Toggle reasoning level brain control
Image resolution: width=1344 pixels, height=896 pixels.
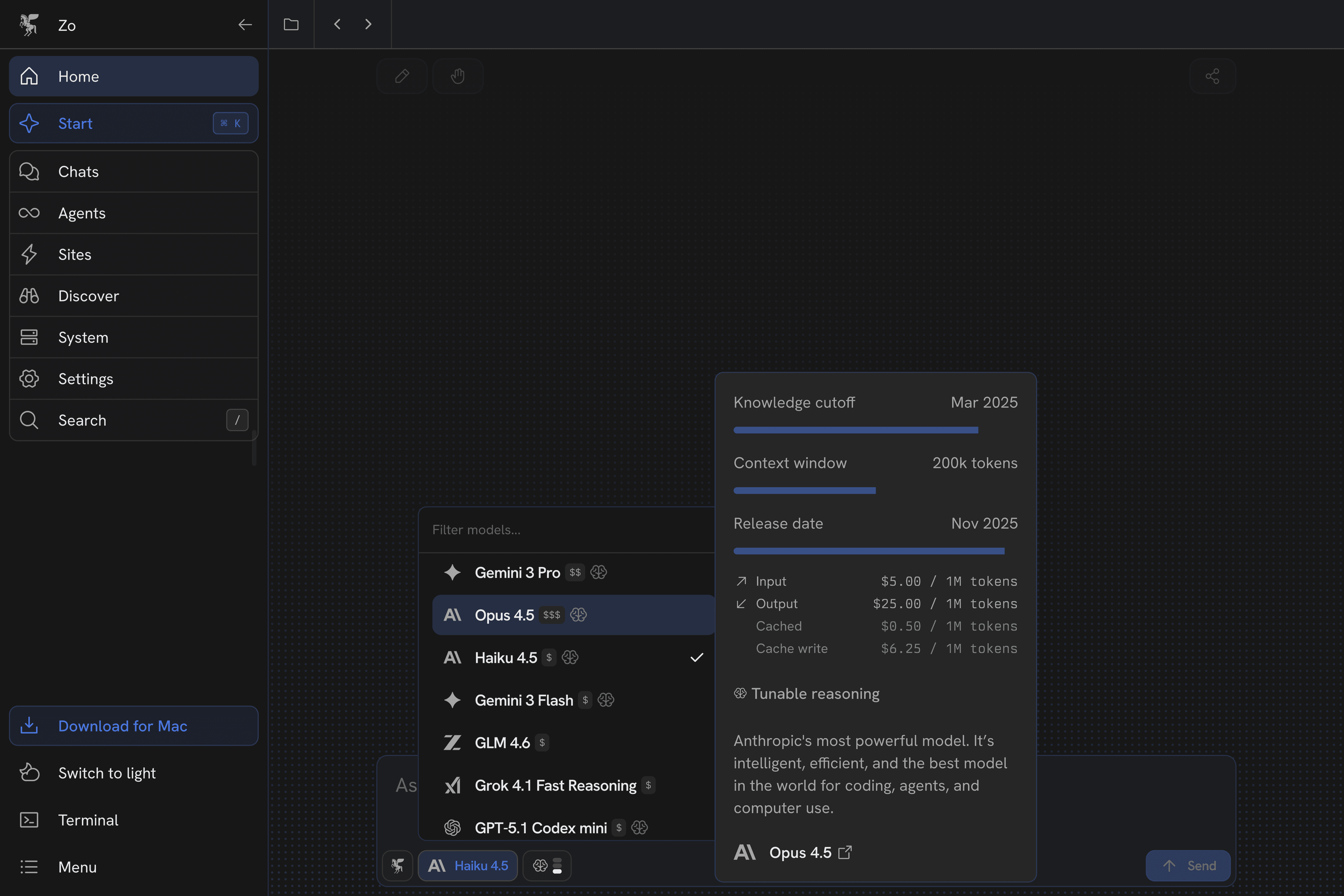547,866
